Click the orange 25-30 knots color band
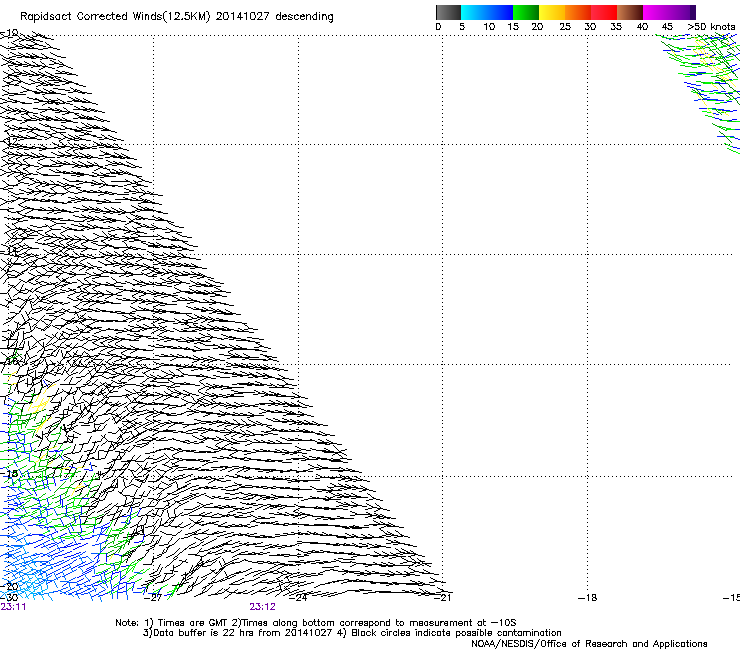Screen dimensions: 740x650 point(578,12)
